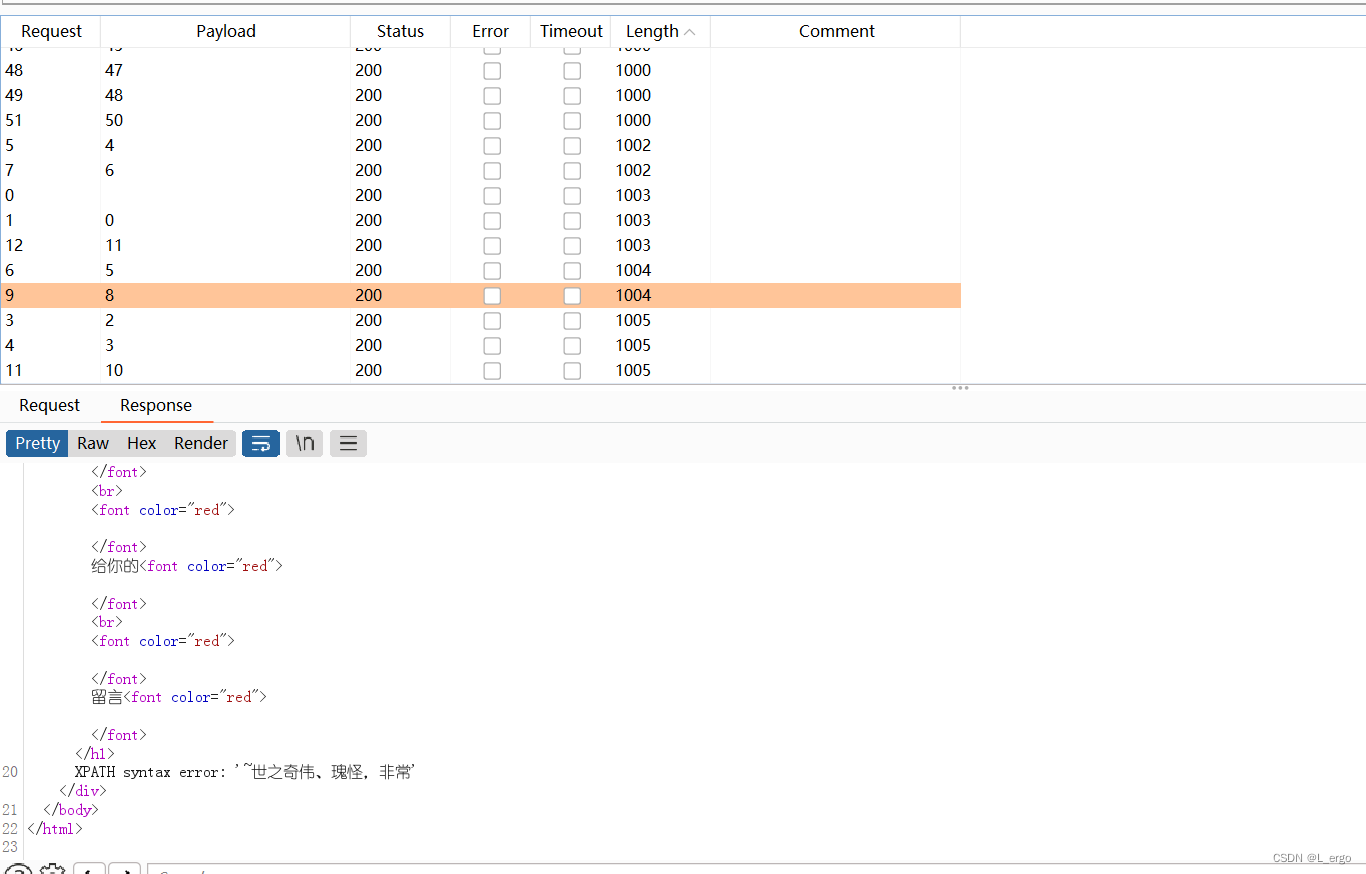Enable the Error checkbox for request 12
The height and width of the screenshot is (874, 1366).
pos(492,245)
